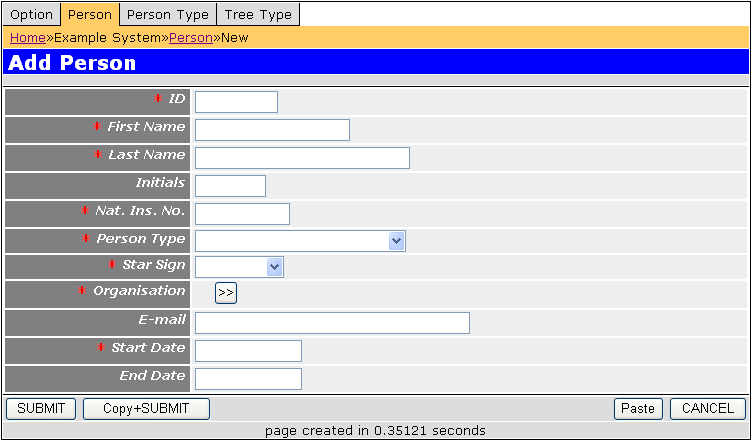Screen dimensions: 752x441
Task: Click the Paste button
Action: 638,409
